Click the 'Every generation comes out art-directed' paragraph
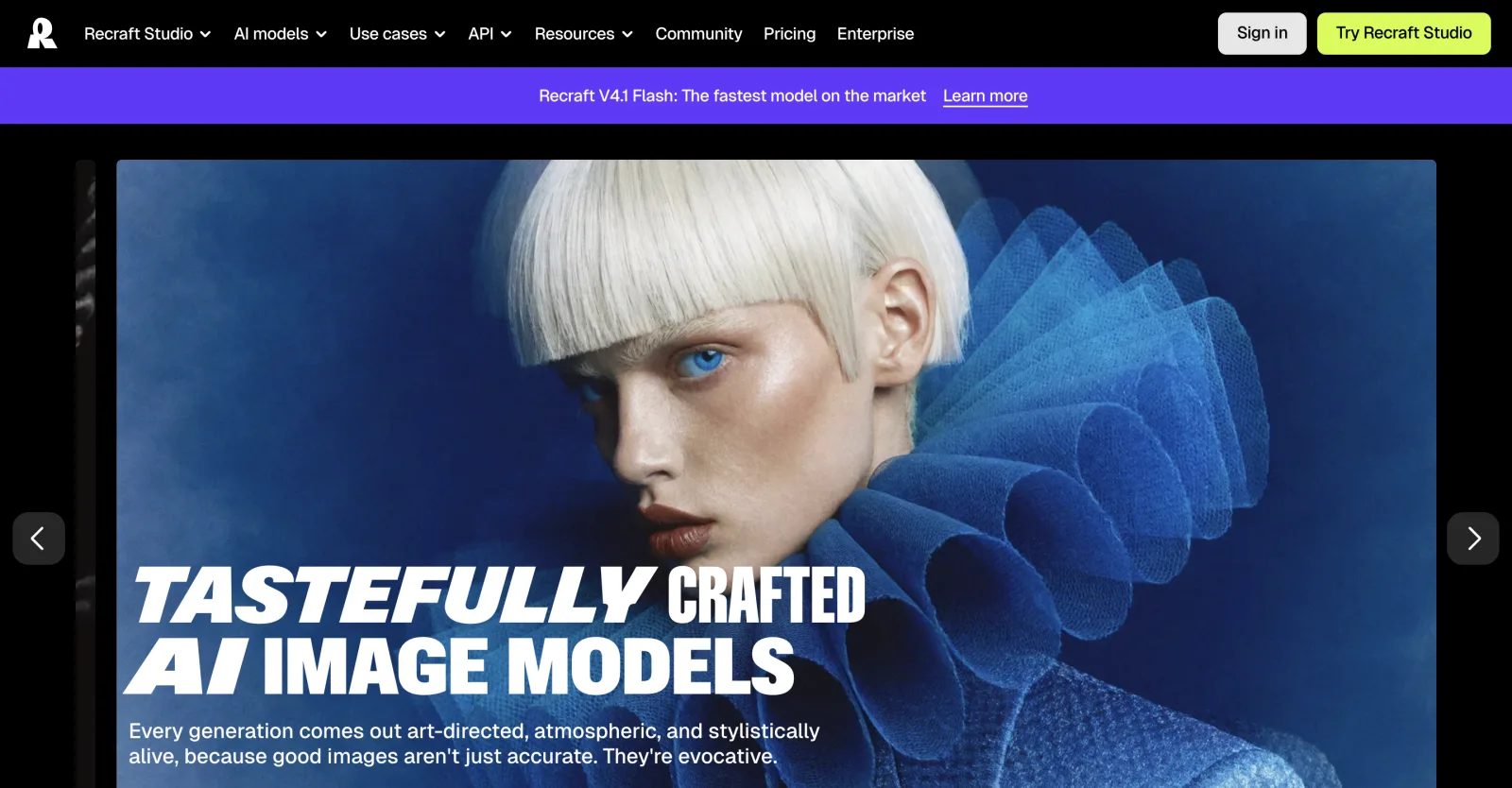Image resolution: width=1512 pixels, height=788 pixels. point(473,744)
